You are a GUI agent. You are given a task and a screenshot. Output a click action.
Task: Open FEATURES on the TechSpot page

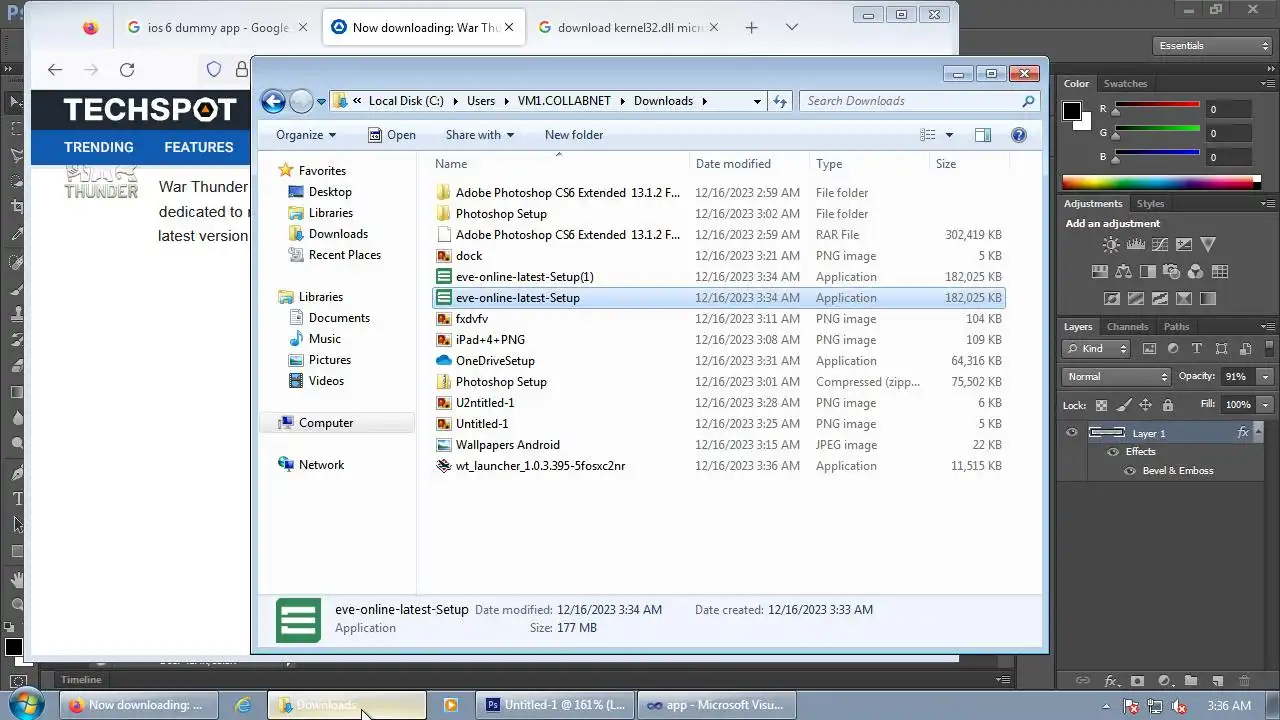(199, 147)
